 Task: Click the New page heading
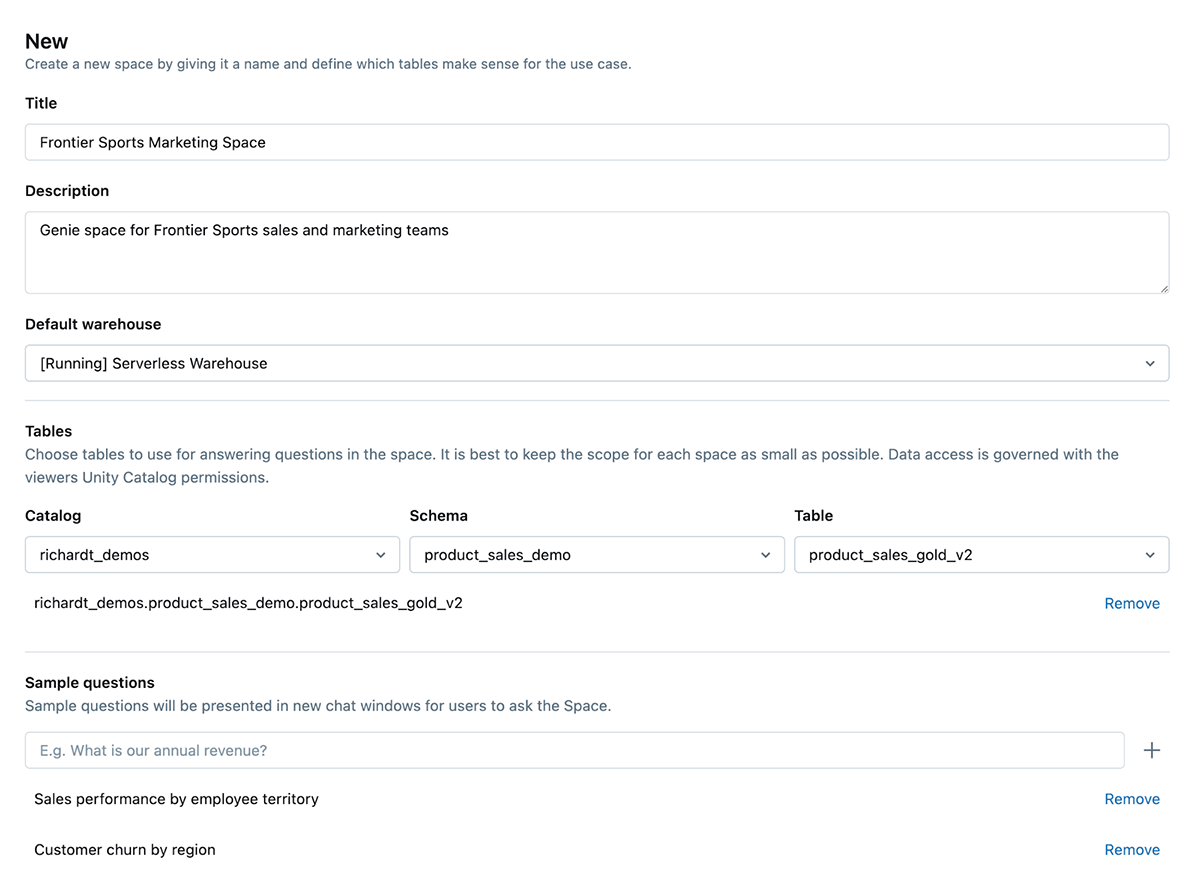pos(47,41)
